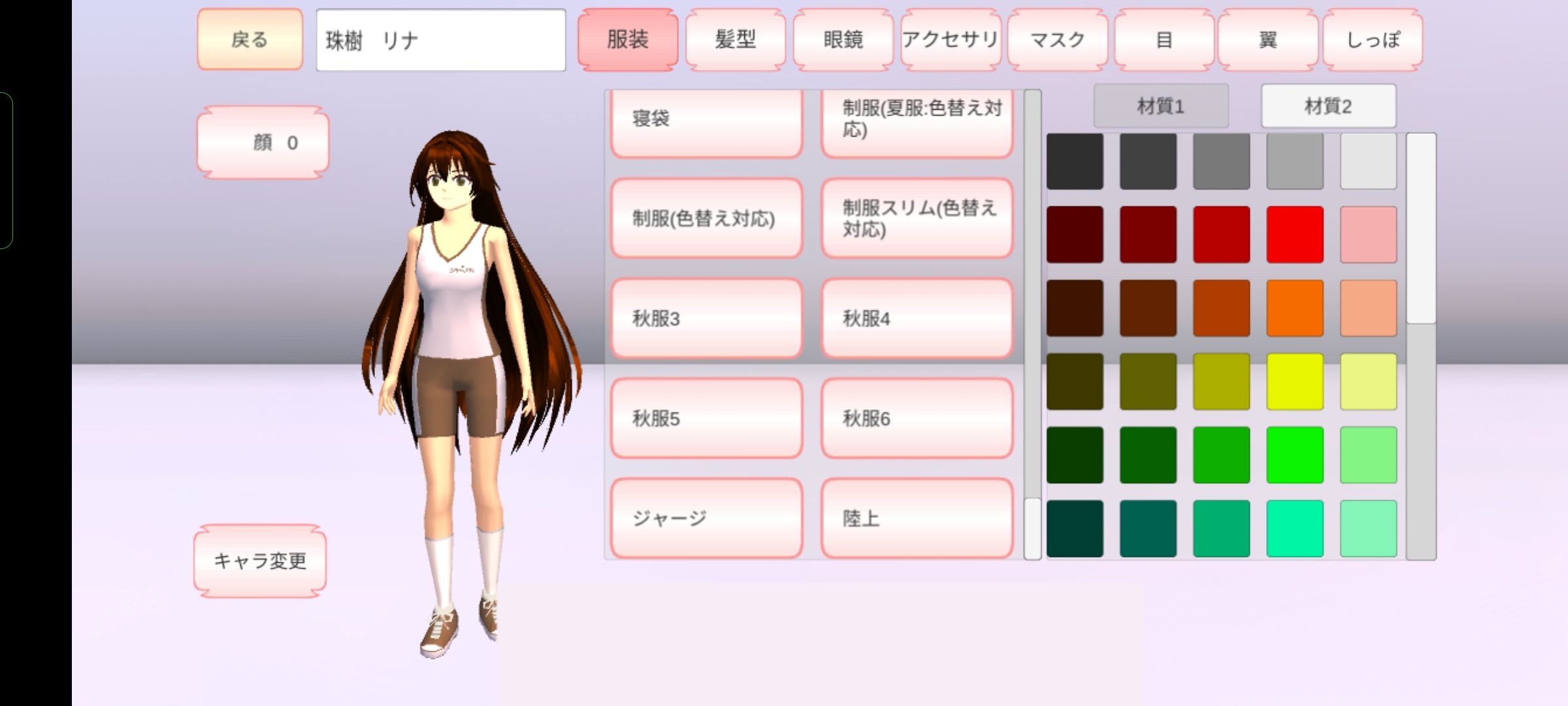The image size is (1568, 706).
Task: Choose the 寝袋 sleeping bag outfit
Action: (x=706, y=121)
